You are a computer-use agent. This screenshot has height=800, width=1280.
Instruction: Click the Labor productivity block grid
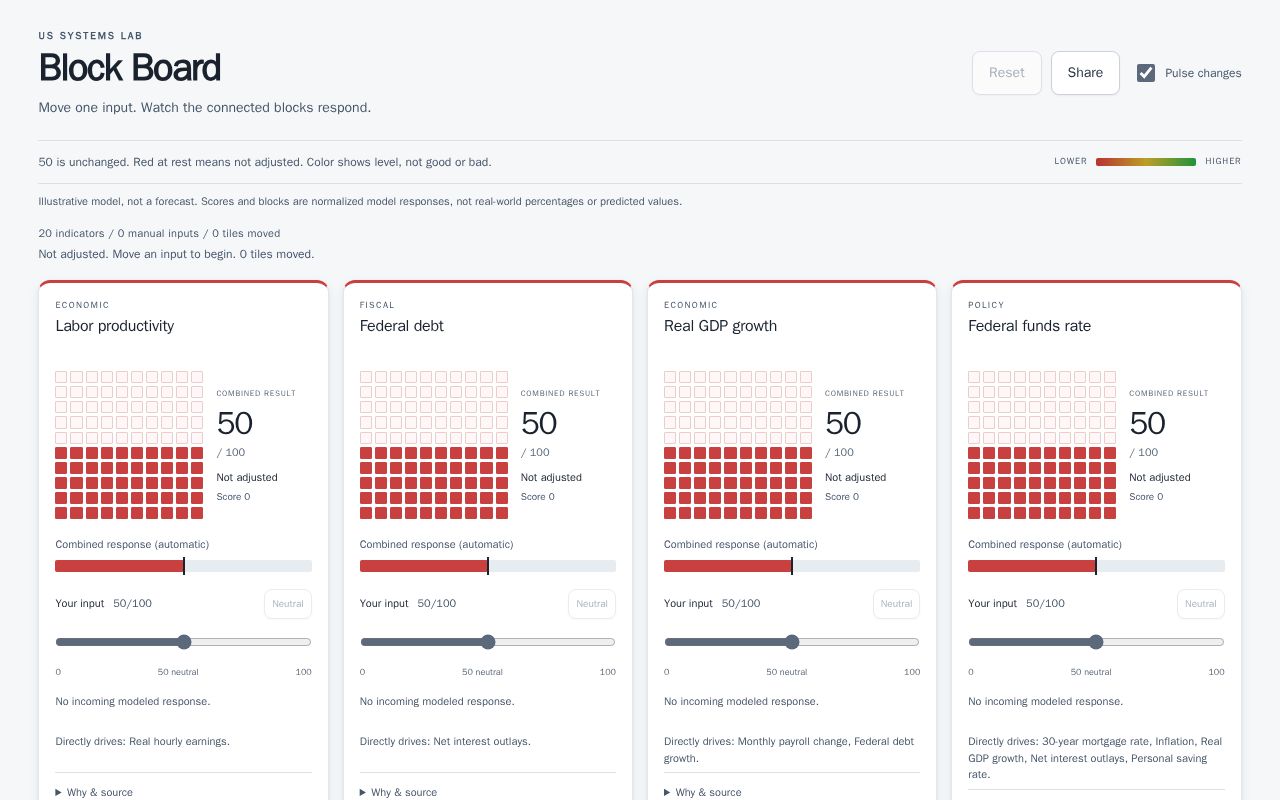click(129, 445)
